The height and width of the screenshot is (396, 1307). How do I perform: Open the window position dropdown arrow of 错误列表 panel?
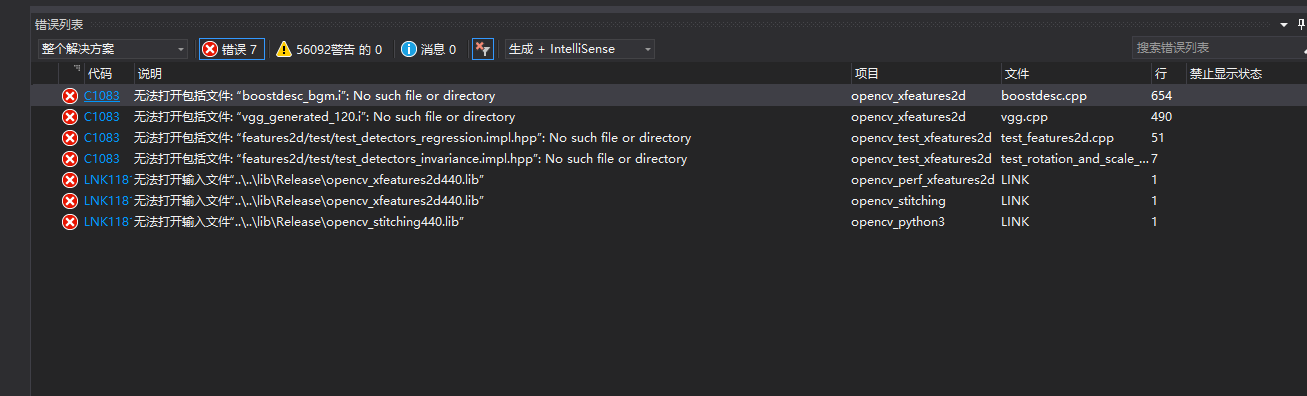point(1285,24)
